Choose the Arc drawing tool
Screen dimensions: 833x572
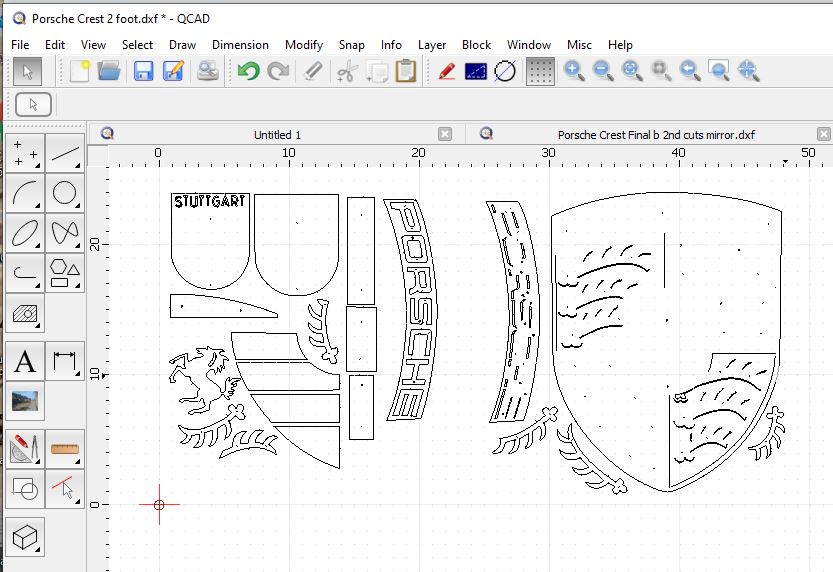click(26, 193)
